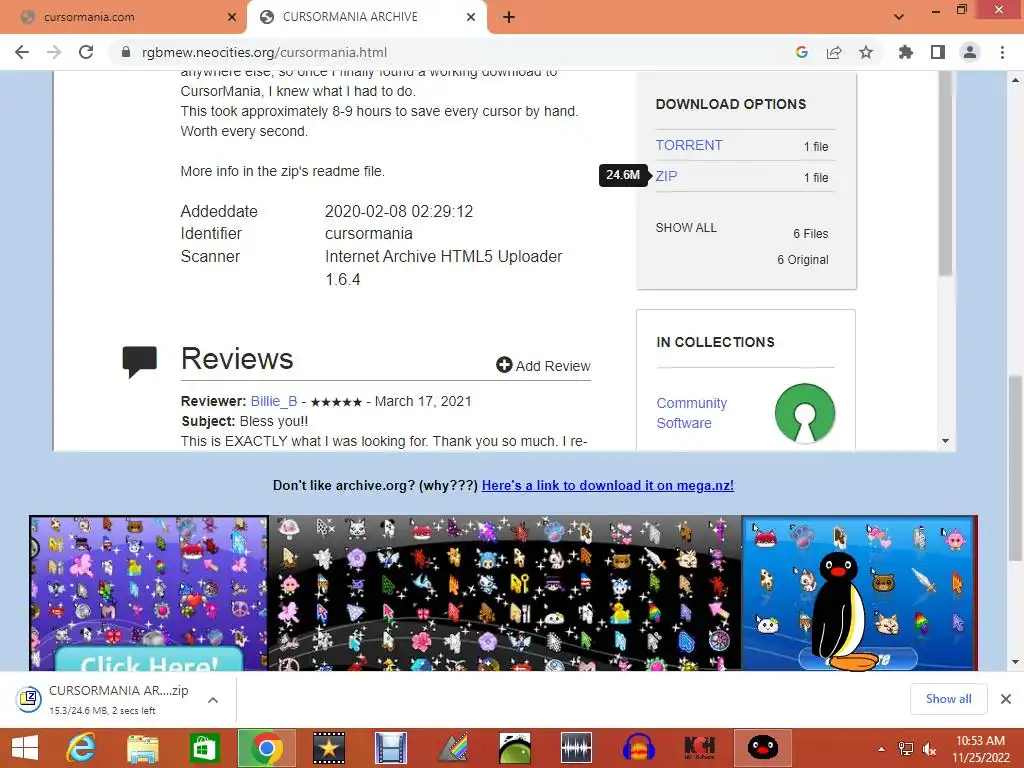Viewport: 1024px width, 768px height.
Task: Click the network tray icon
Action: point(906,749)
